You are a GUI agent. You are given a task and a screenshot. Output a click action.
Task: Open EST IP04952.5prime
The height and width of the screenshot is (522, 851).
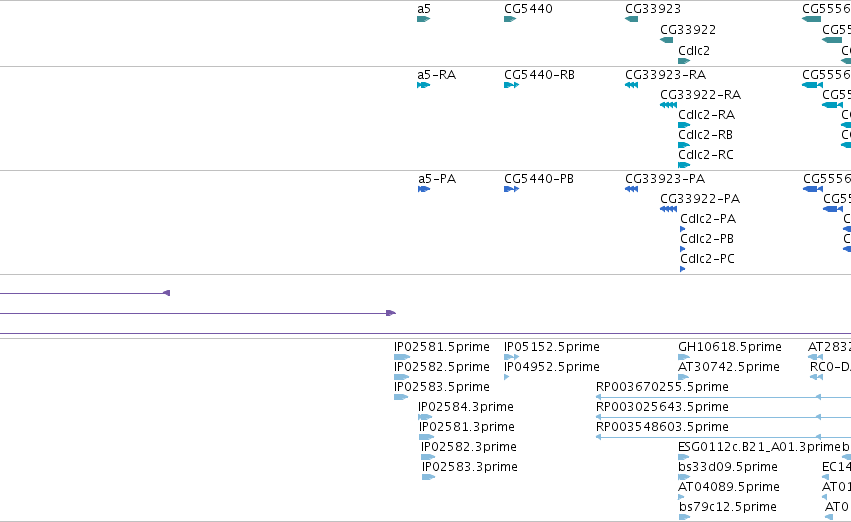pyautogui.click(x=506, y=377)
